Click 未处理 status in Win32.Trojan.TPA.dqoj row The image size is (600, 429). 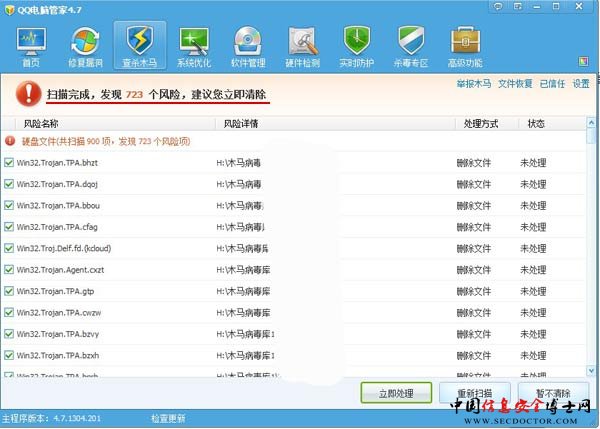tap(533, 184)
